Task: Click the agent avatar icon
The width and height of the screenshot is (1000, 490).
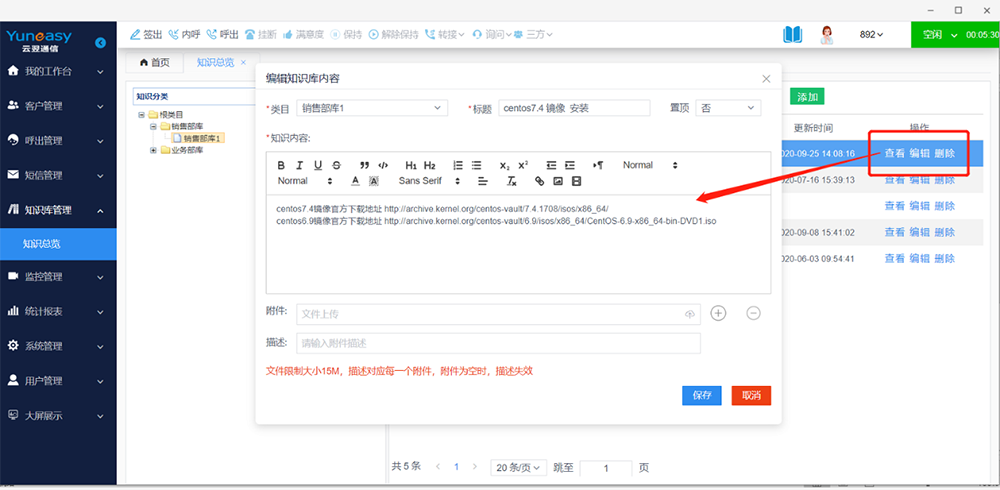Action: pyautogui.click(x=827, y=34)
